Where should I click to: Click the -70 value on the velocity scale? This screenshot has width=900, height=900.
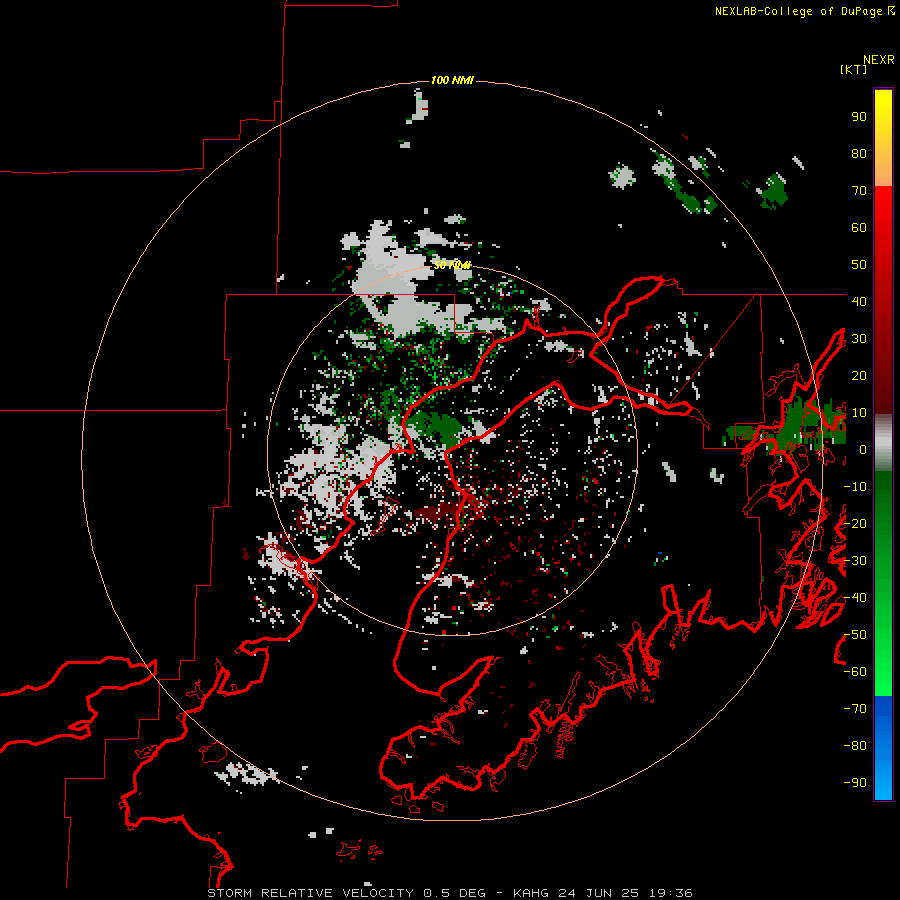pyautogui.click(x=855, y=709)
